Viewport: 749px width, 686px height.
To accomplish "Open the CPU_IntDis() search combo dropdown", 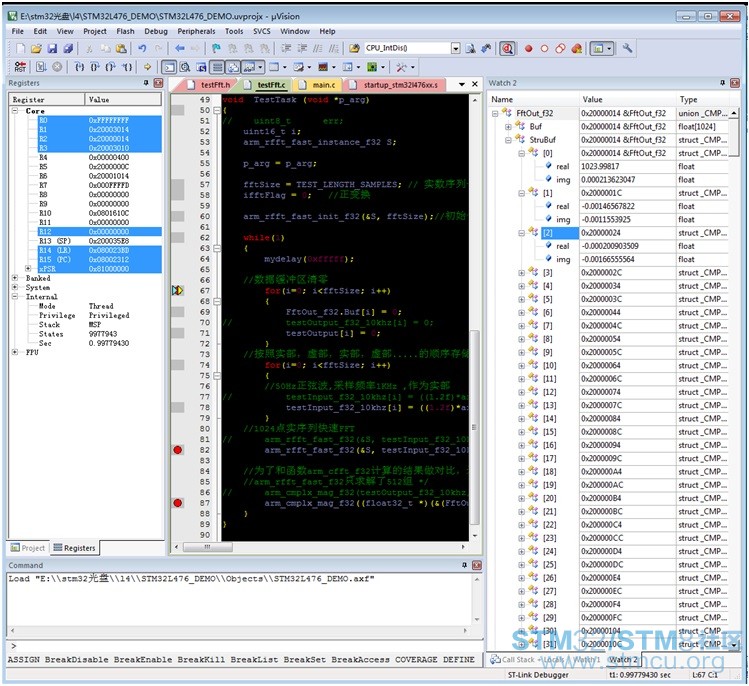I will [456, 48].
